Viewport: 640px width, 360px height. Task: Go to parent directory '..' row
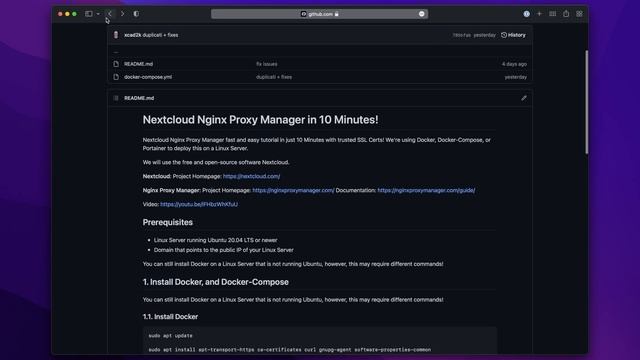116,51
